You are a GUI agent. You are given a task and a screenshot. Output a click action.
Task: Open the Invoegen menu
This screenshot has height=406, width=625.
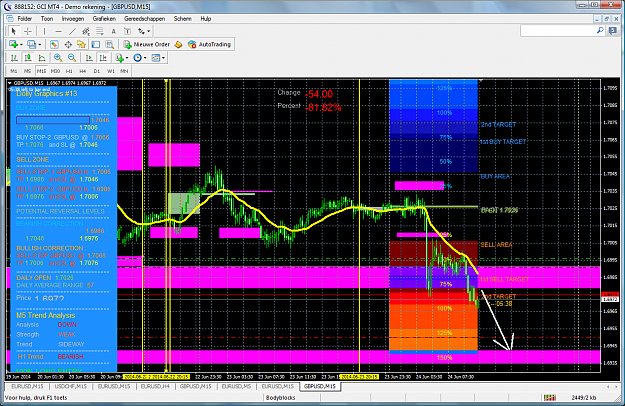[73, 19]
